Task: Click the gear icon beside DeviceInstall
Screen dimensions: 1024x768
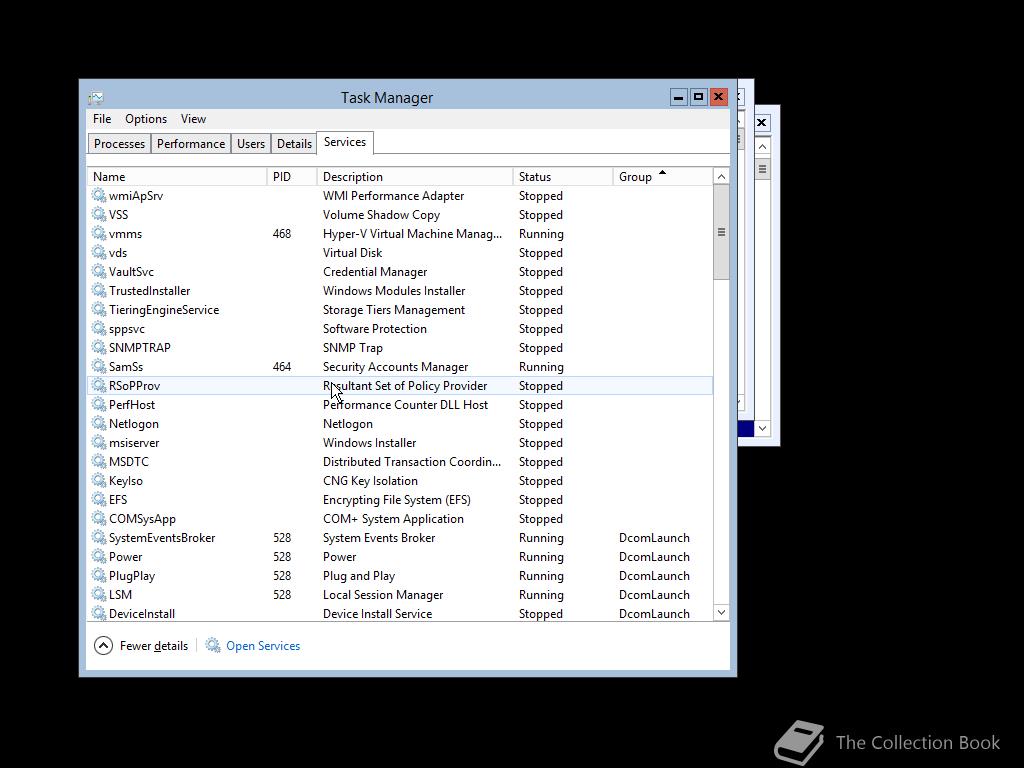Action: click(x=99, y=613)
